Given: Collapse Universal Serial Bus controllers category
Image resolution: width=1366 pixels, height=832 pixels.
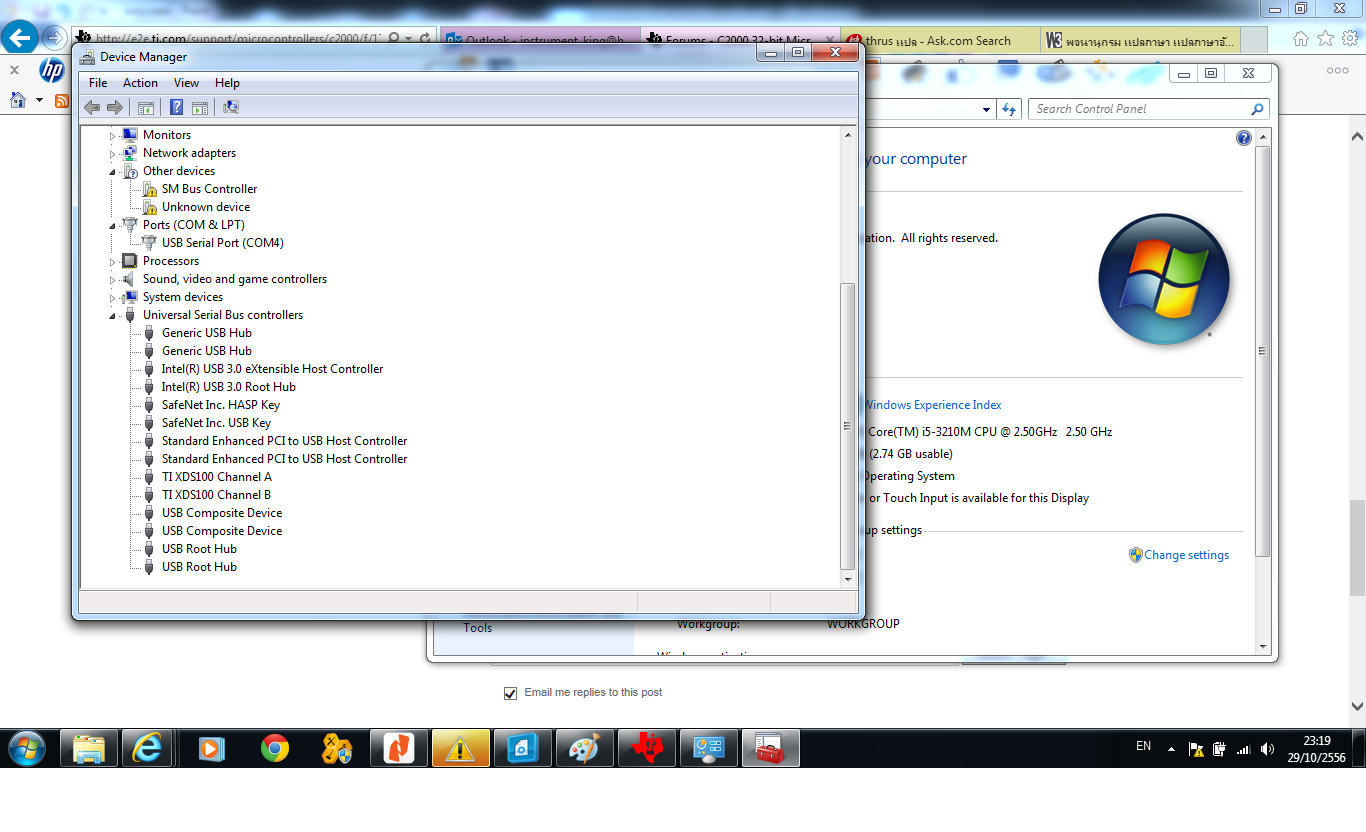Looking at the screenshot, I should (x=113, y=315).
